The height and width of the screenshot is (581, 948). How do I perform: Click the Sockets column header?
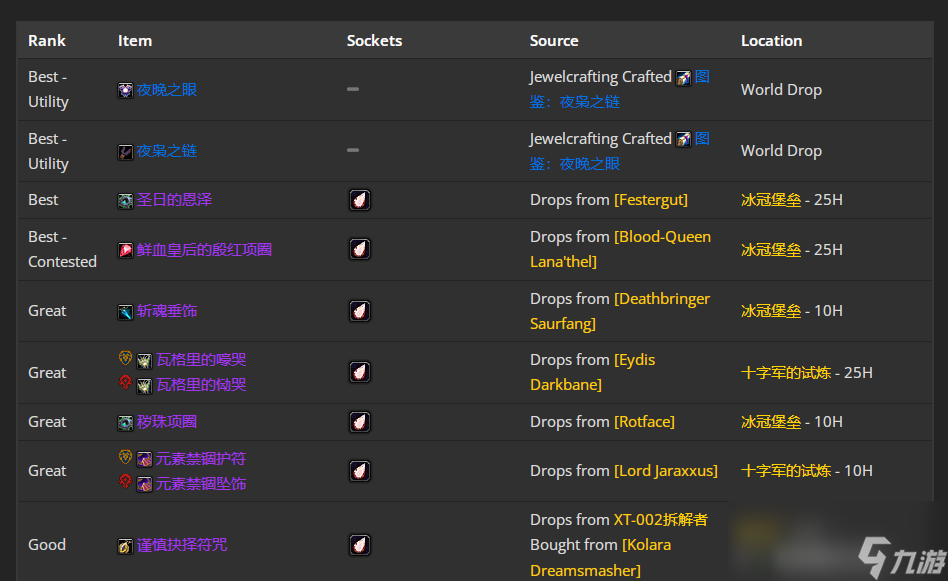pos(374,41)
